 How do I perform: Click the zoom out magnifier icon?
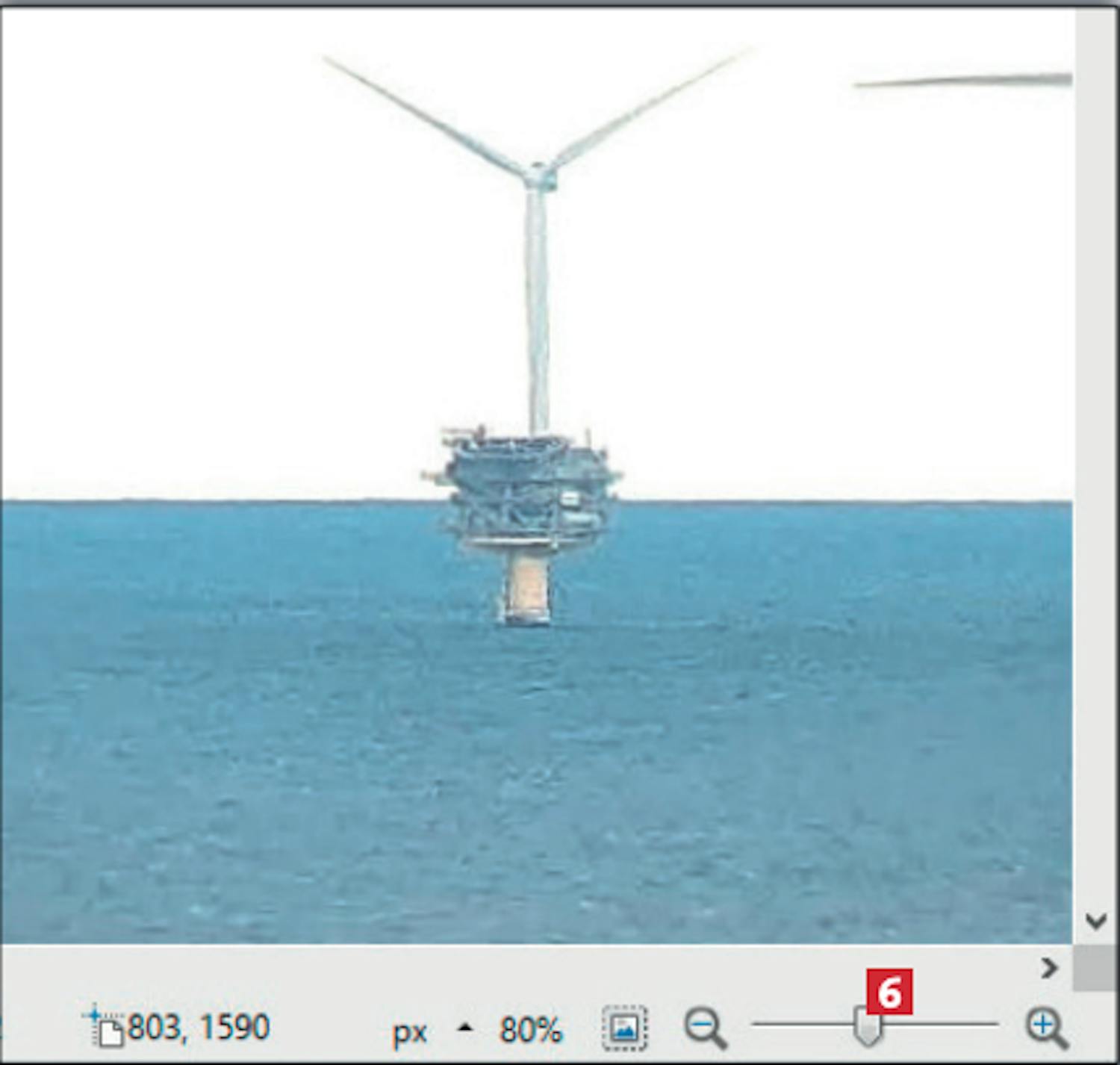point(704,1028)
